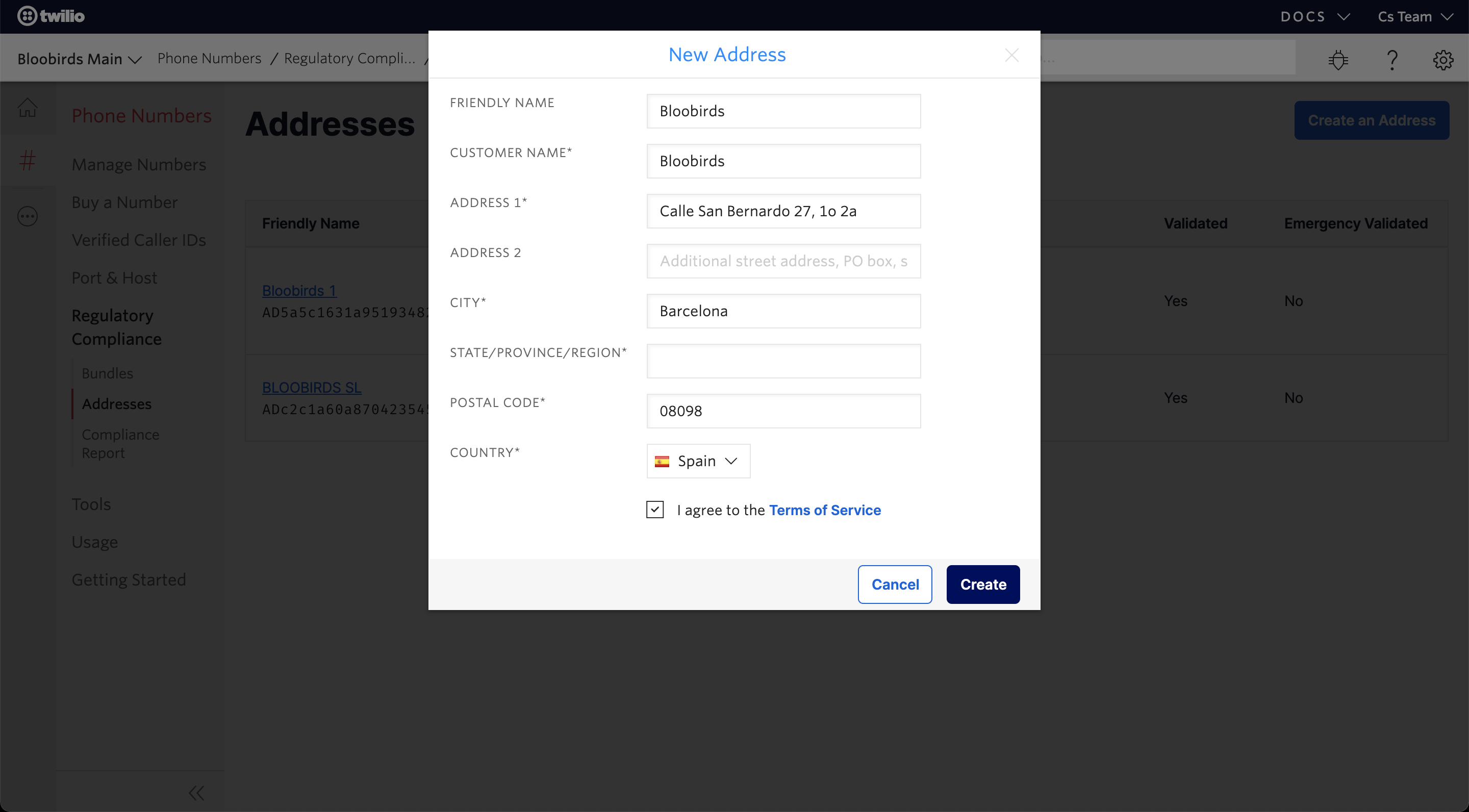Open the BLOOBIRDS SL address link
The width and height of the screenshot is (1469, 812).
point(311,387)
